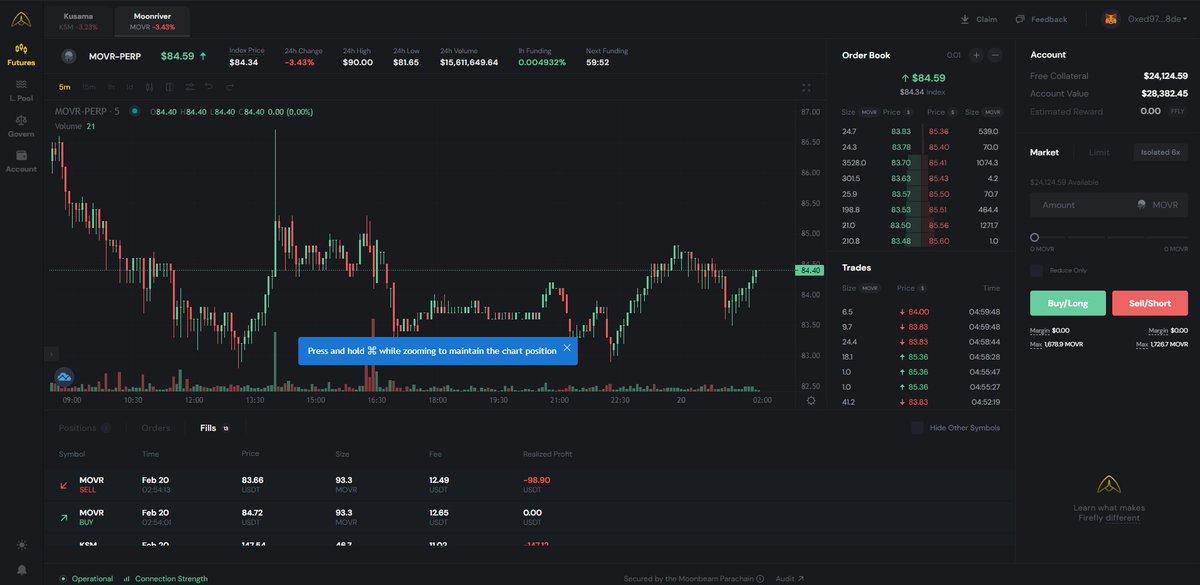Switch to the Kusama market tab
Viewport: 1200px width, 585px height.
(80, 21)
